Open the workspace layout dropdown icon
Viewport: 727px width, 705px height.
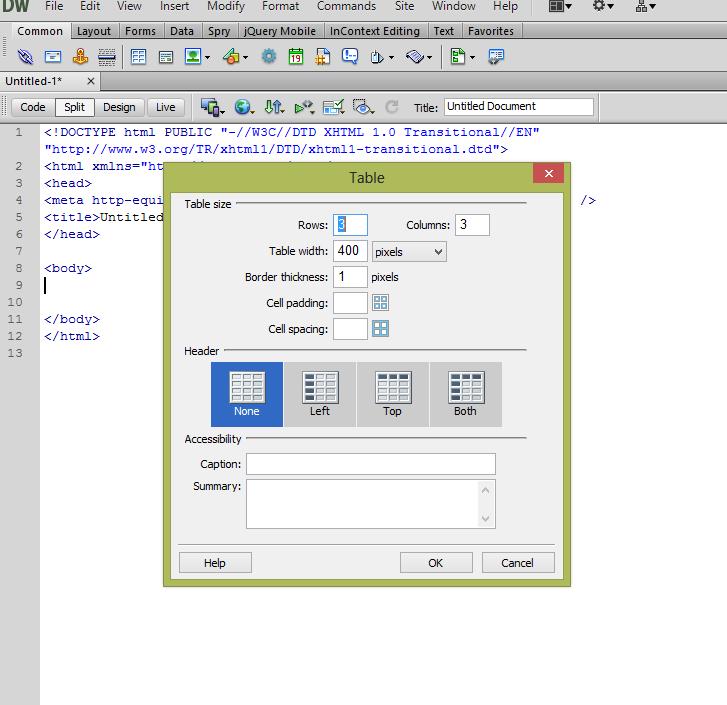point(560,6)
